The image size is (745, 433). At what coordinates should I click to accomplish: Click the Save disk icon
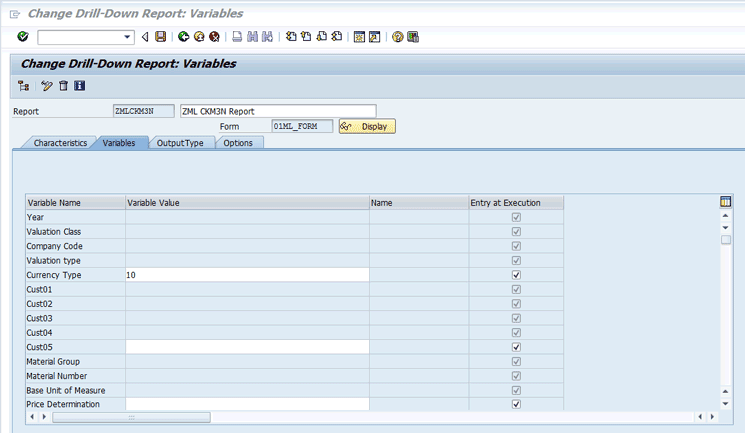(x=160, y=37)
